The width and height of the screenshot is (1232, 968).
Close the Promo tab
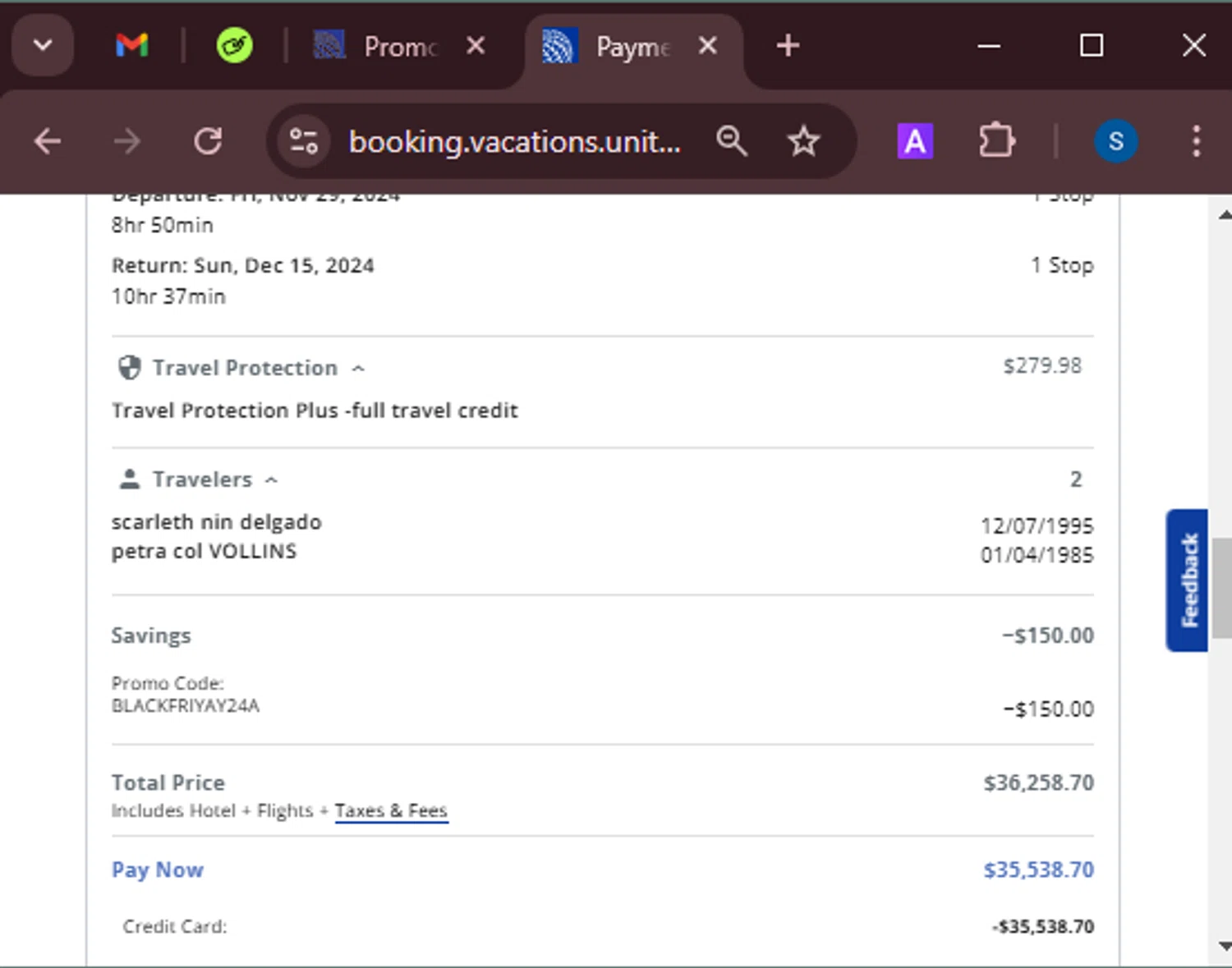(476, 46)
